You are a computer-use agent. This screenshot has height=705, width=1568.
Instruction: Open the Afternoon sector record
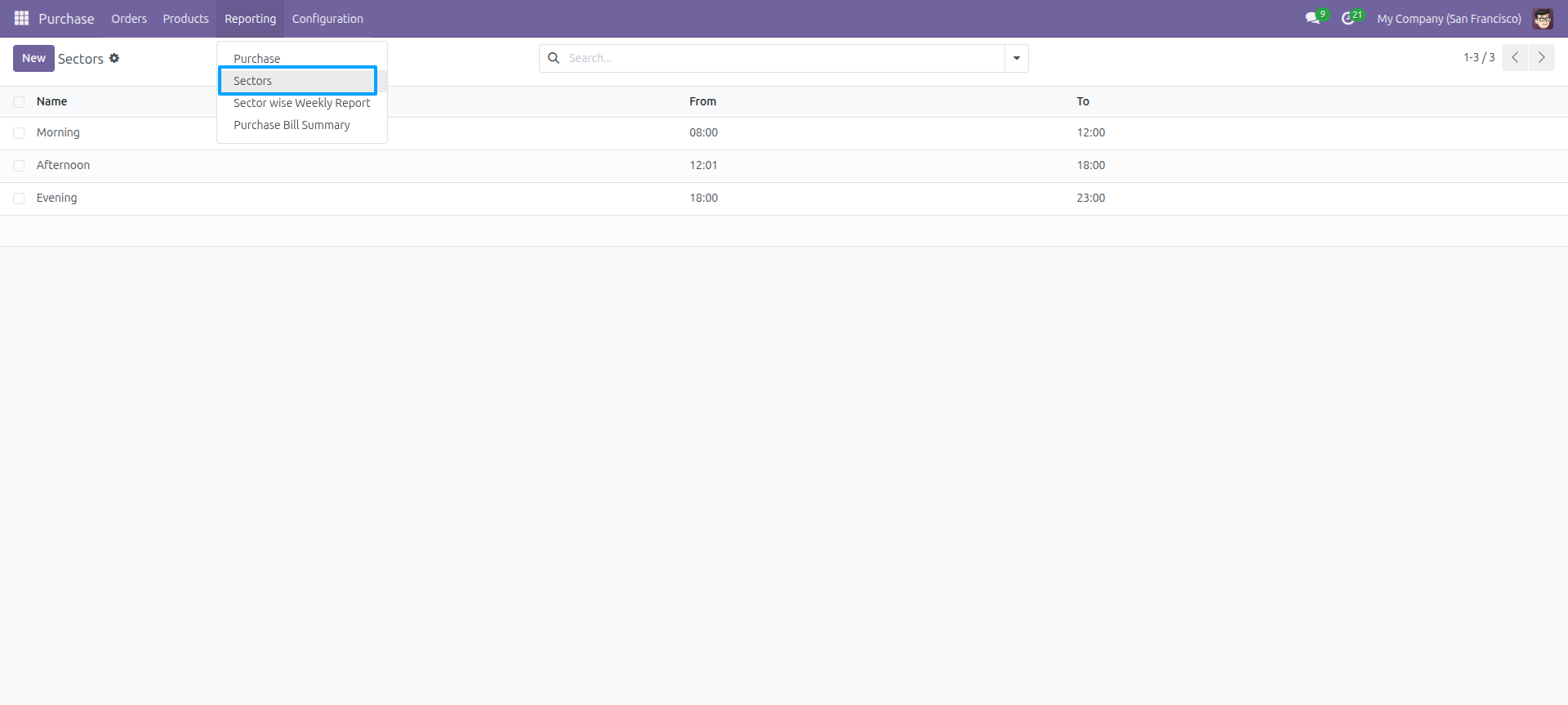tap(63, 165)
